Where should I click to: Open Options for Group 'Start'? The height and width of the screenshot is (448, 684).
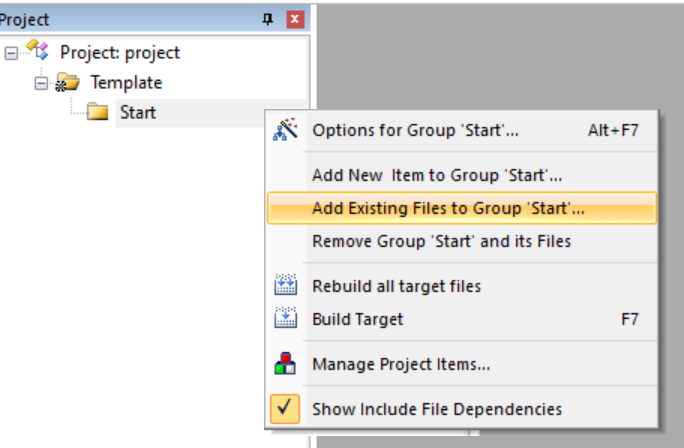click(x=462, y=130)
